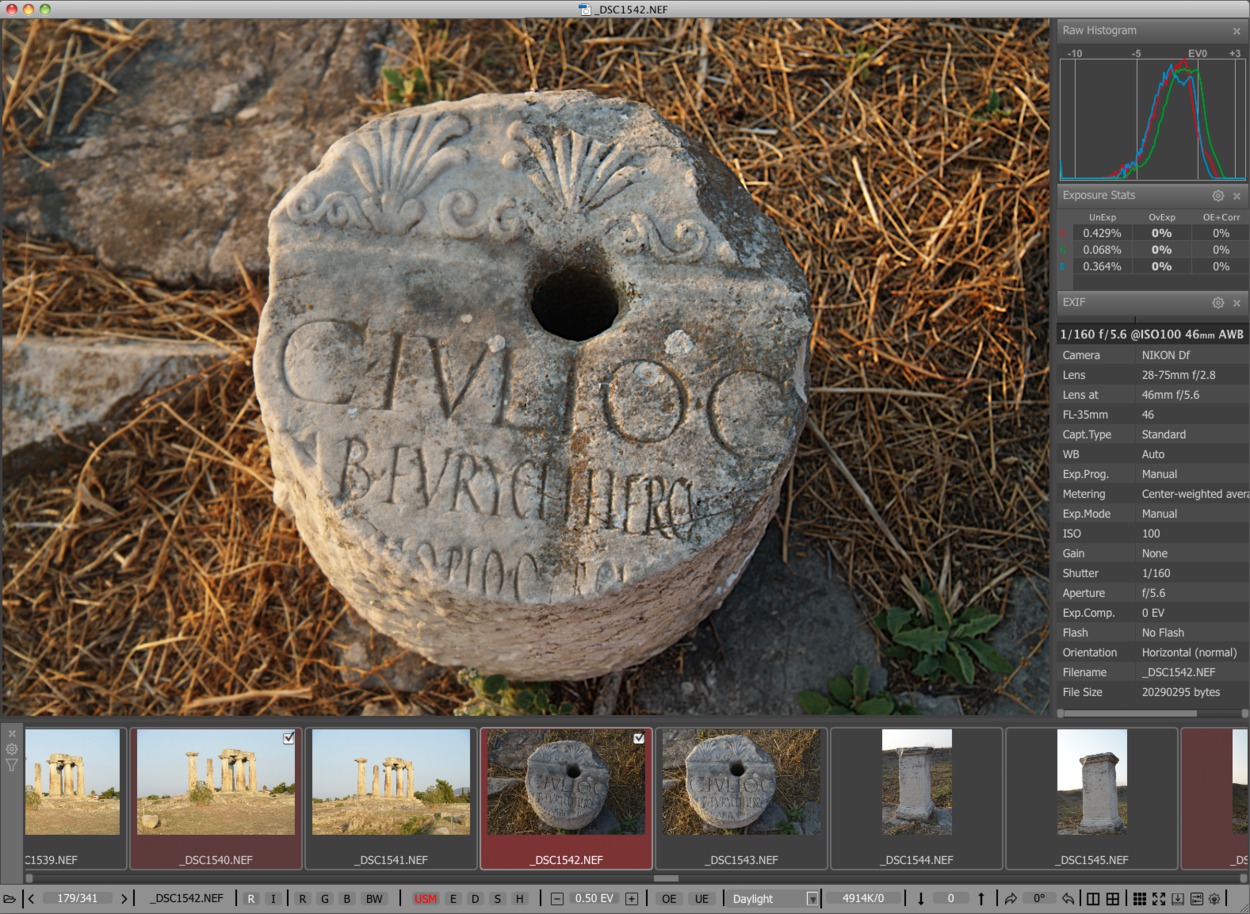
Task: Decrease exposure with the minus EV button
Action: tap(557, 899)
